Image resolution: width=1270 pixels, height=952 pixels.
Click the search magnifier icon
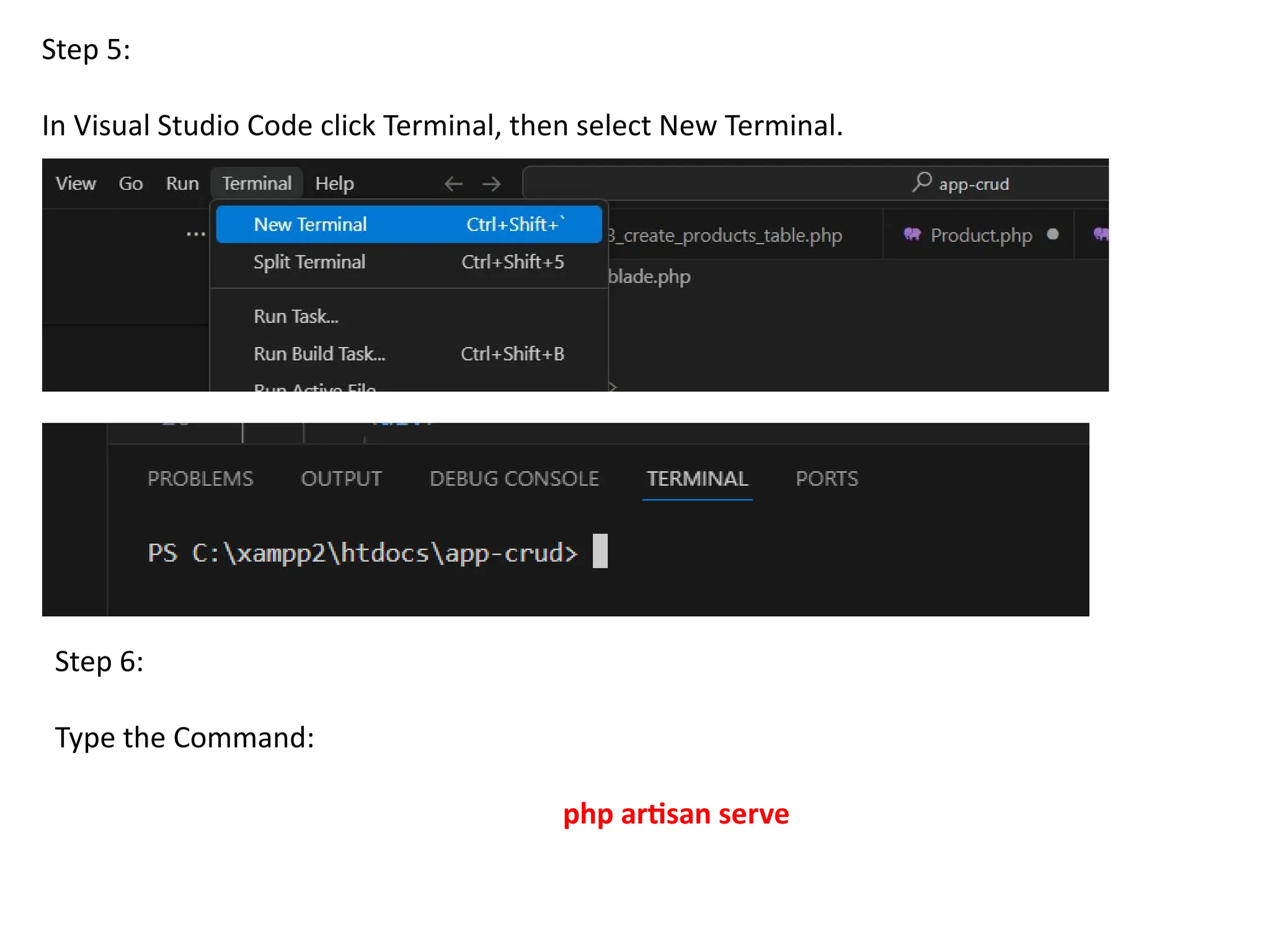pyautogui.click(x=922, y=182)
